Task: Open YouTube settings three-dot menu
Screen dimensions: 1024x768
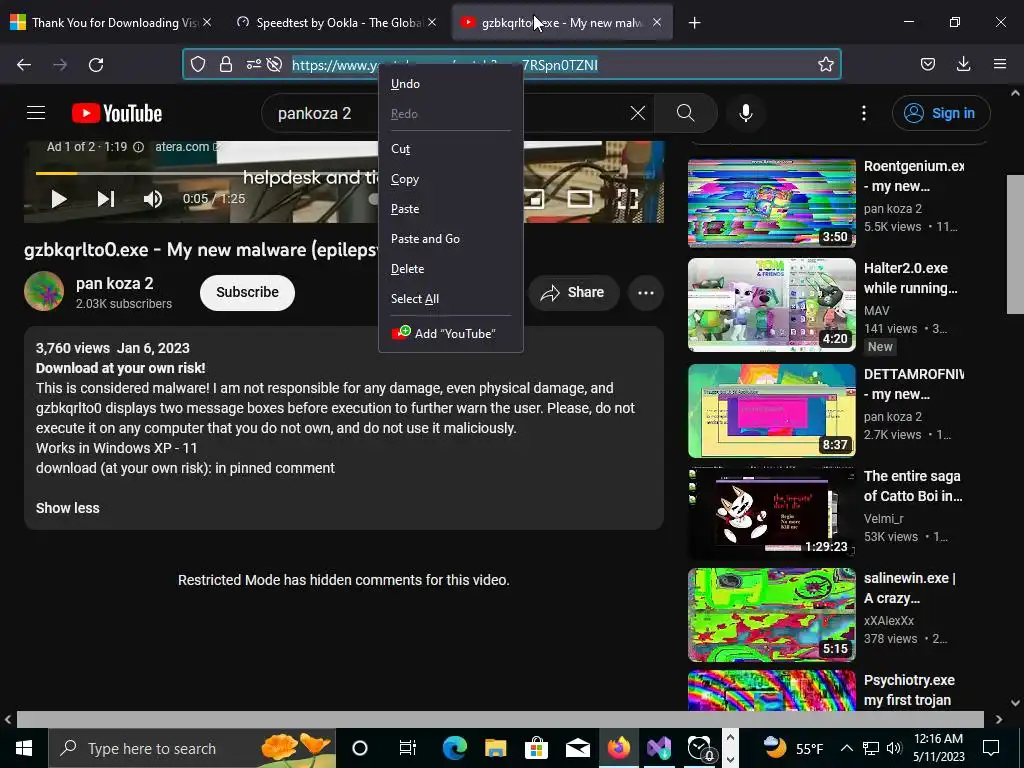Action: click(863, 113)
